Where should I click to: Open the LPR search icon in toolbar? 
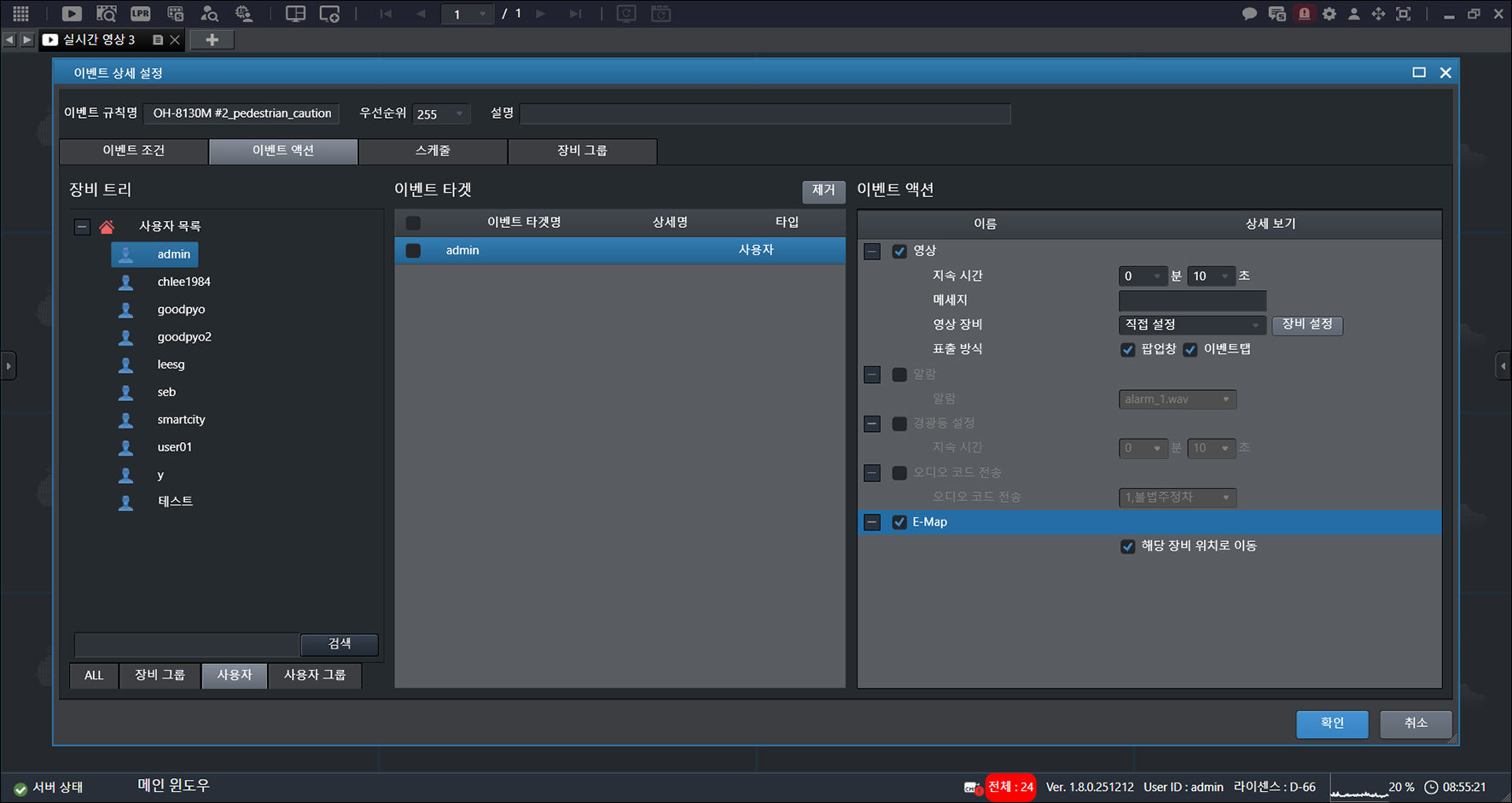[x=140, y=14]
